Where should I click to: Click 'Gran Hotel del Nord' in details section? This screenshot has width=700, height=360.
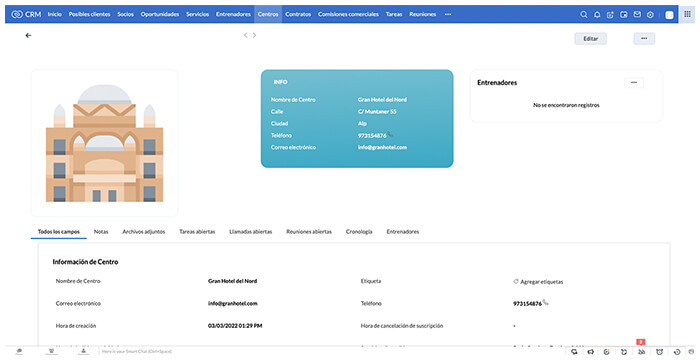(x=232, y=281)
